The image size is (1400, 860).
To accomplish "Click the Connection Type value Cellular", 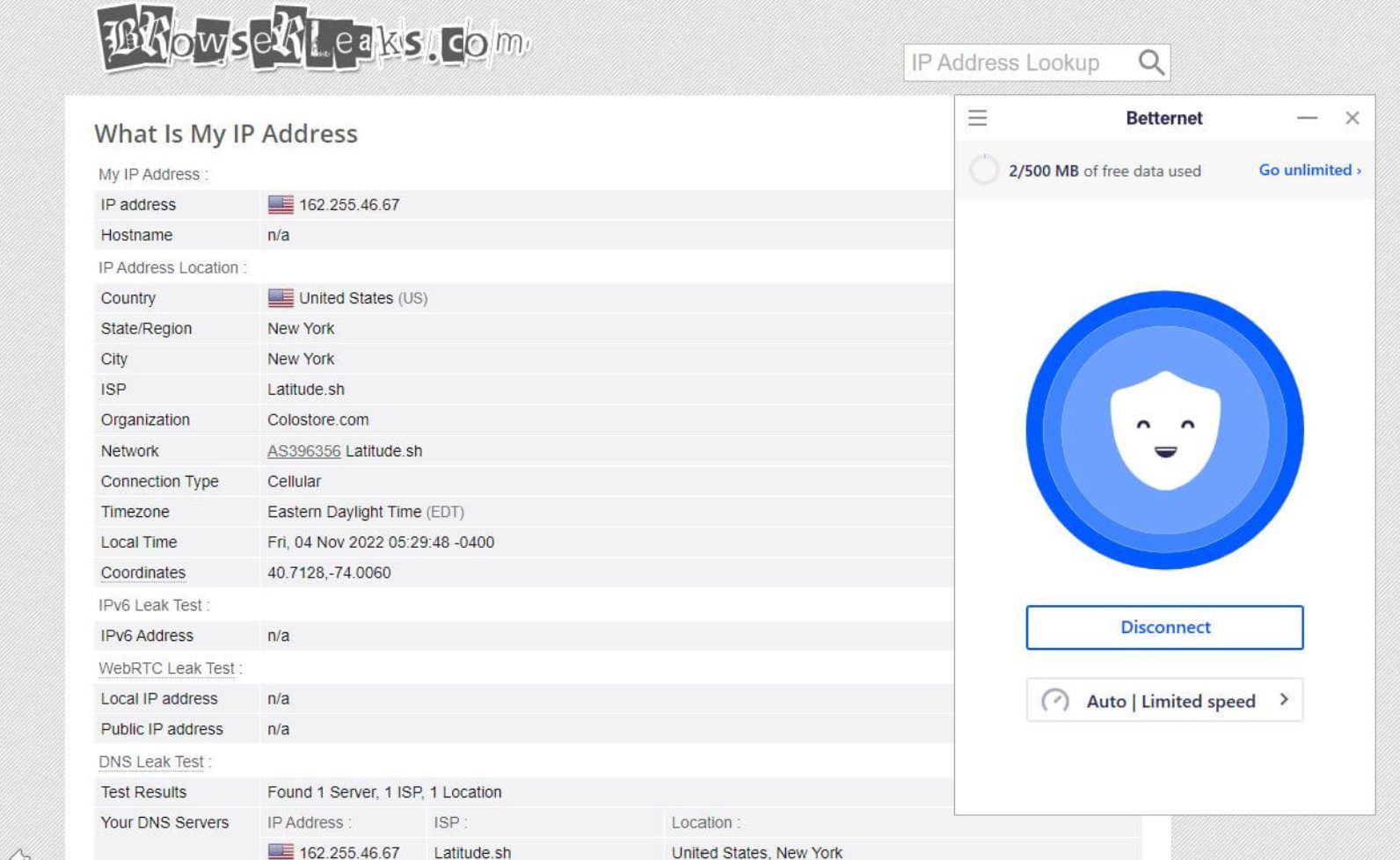I will coord(295,482).
